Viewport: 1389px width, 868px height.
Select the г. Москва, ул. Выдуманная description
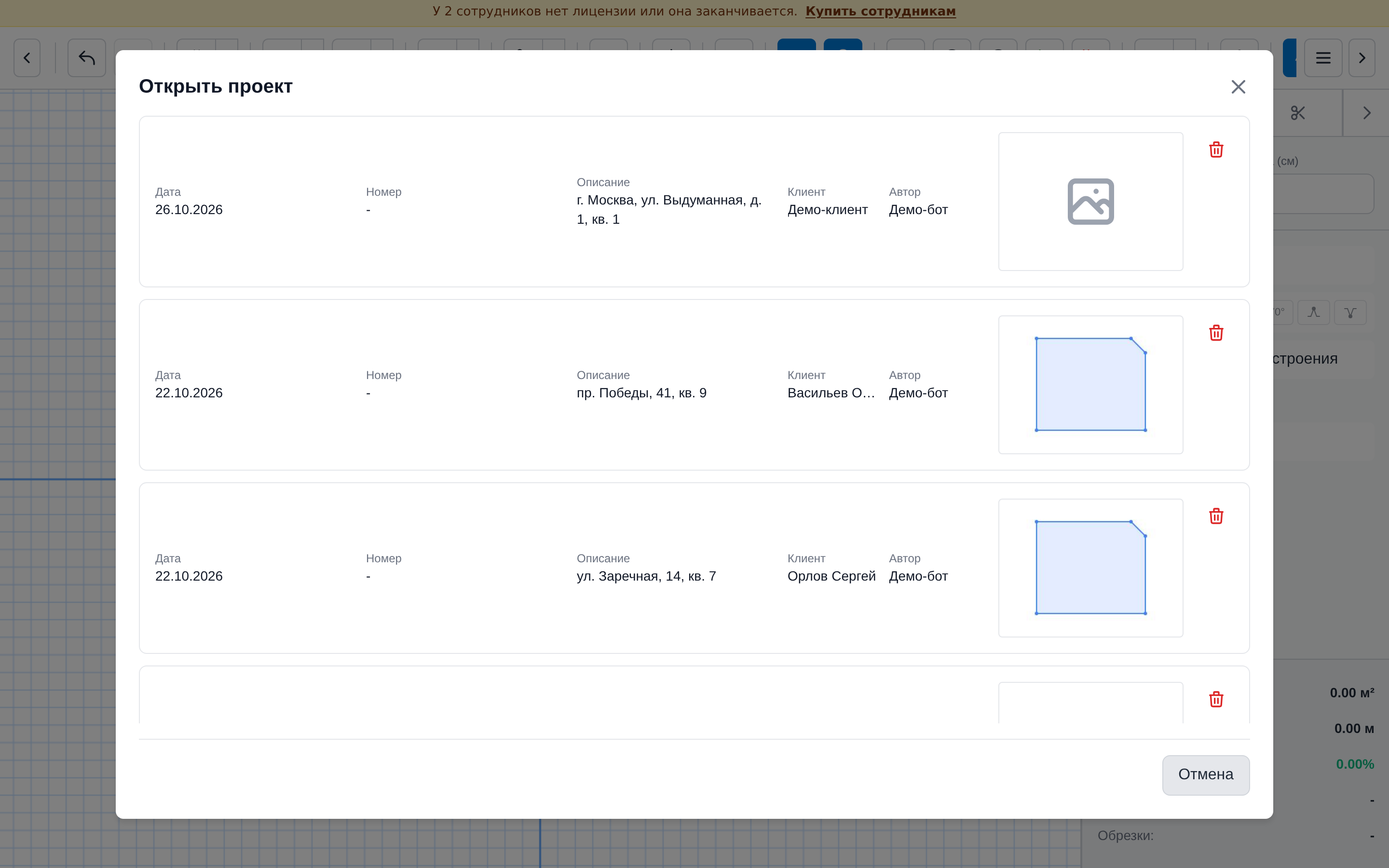click(x=669, y=210)
